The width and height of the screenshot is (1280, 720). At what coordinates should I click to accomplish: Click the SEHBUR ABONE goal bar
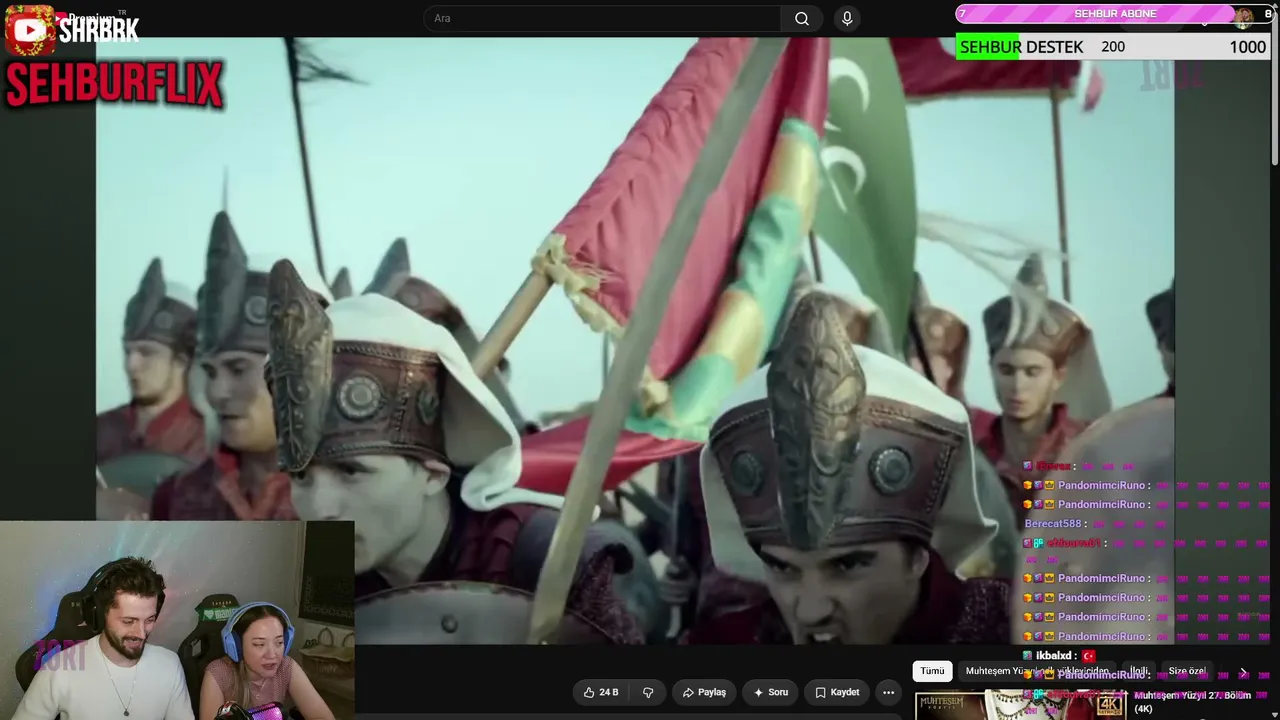click(1114, 14)
